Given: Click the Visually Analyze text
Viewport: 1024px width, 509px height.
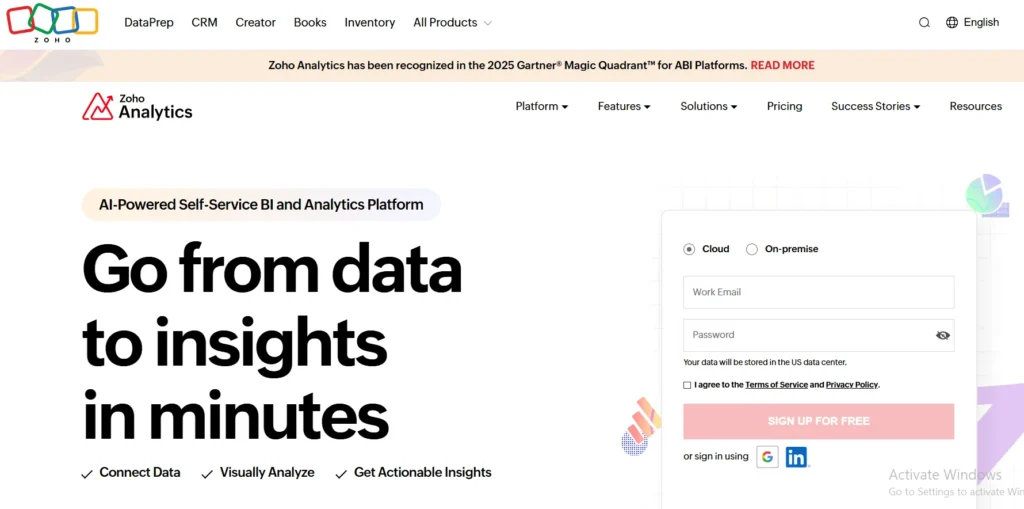Looking at the screenshot, I should tap(267, 472).
